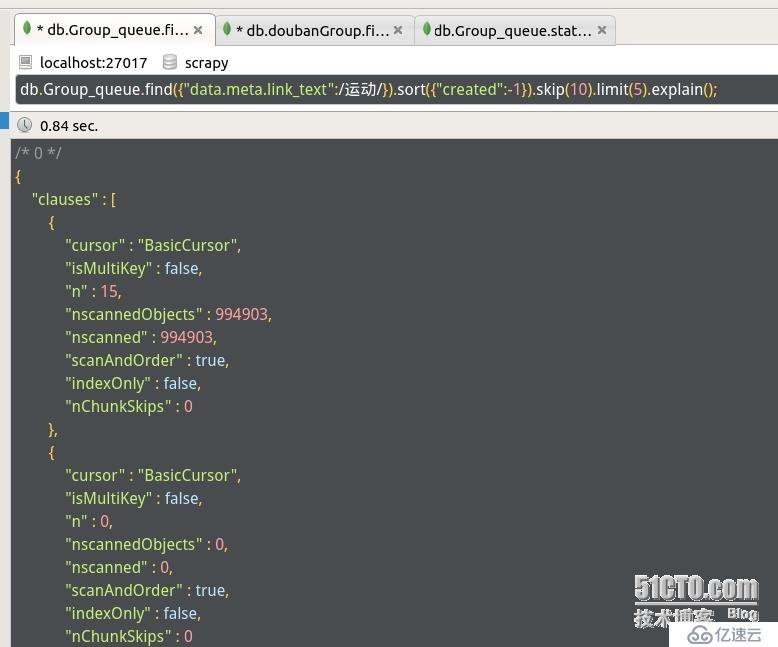The image size is (778, 647).
Task: Click the "nscannedObjects" : 0 line
Action: tap(146, 545)
